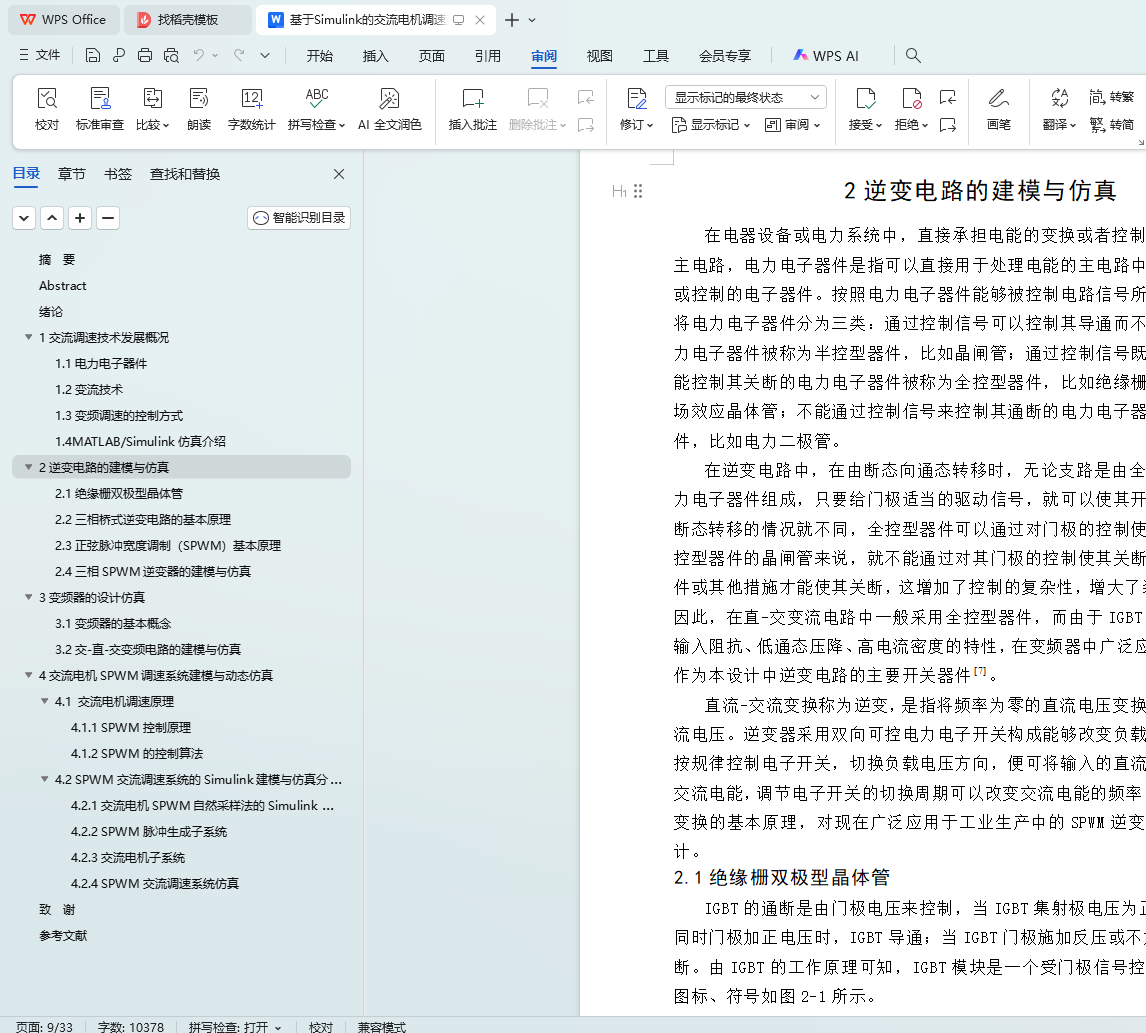Add a new tab with plus button

[x=512, y=20]
